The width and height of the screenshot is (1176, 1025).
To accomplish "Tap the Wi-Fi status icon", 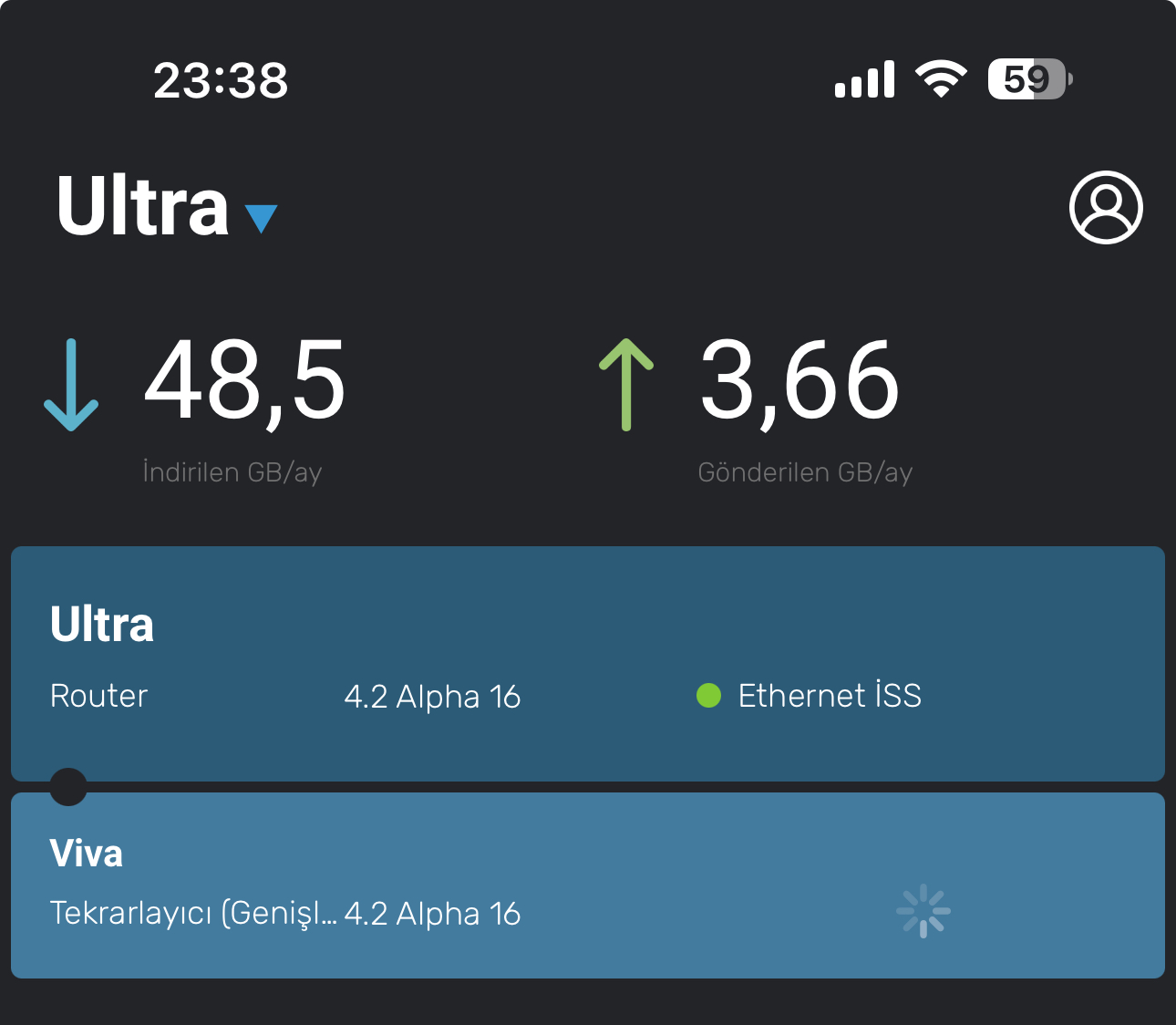I will pos(942,79).
